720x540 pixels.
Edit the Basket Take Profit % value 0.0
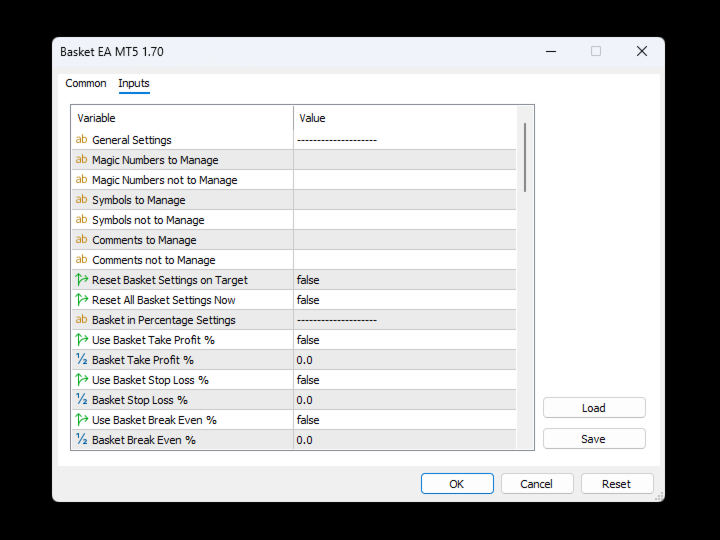click(405, 360)
